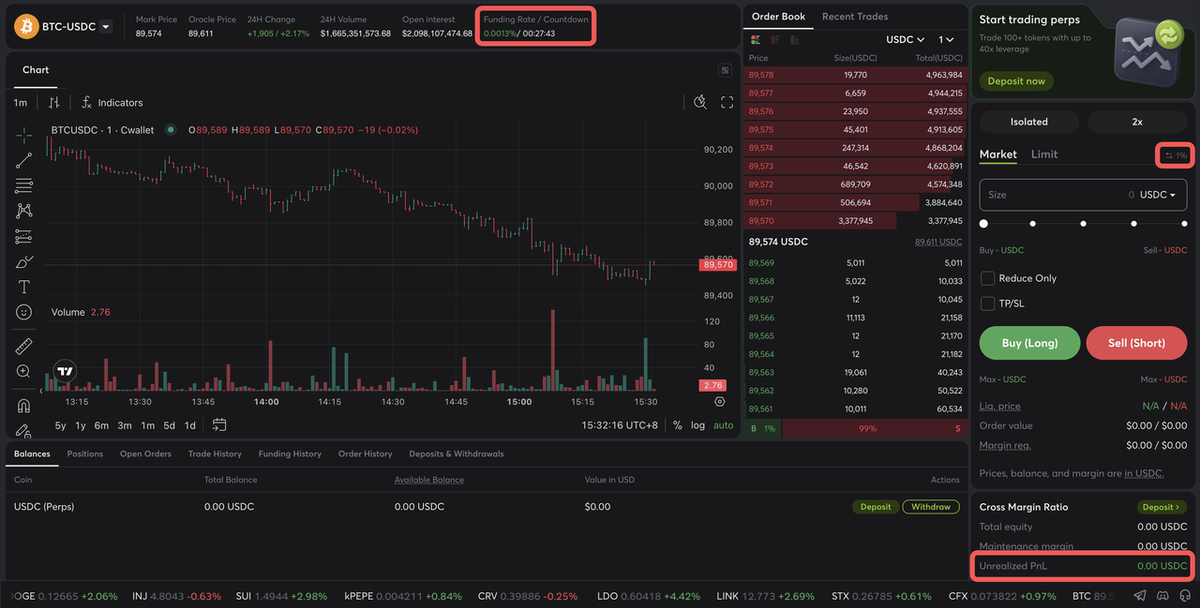Enable the Reduce Only checkbox
1200x608 pixels.
(x=988, y=278)
